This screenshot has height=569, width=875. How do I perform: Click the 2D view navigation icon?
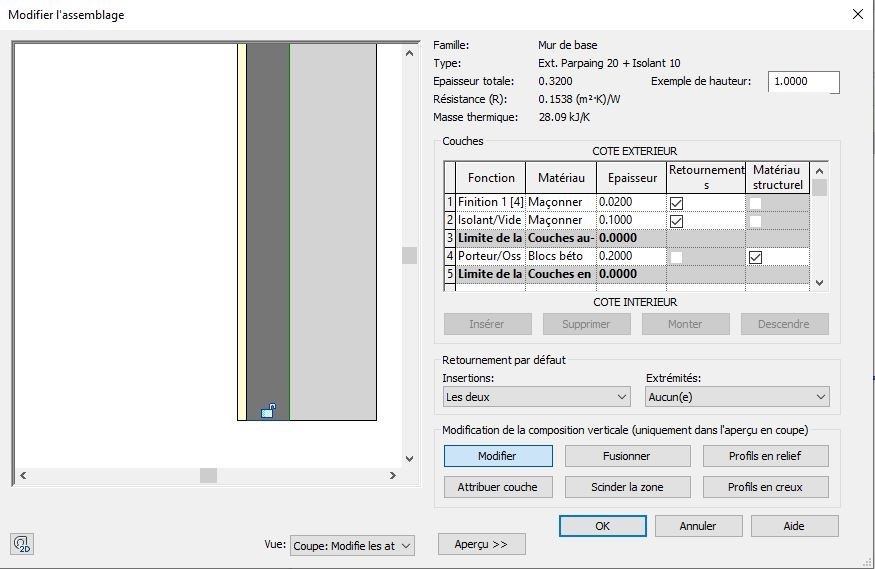pyautogui.click(x=22, y=544)
